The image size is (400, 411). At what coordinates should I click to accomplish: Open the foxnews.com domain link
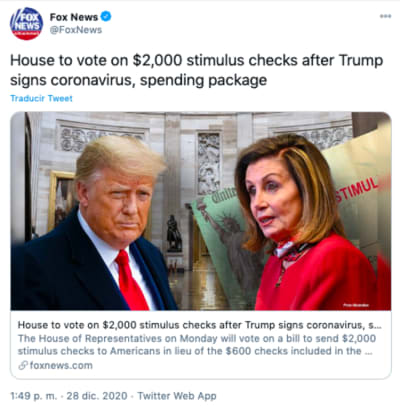pyautogui.click(x=61, y=366)
